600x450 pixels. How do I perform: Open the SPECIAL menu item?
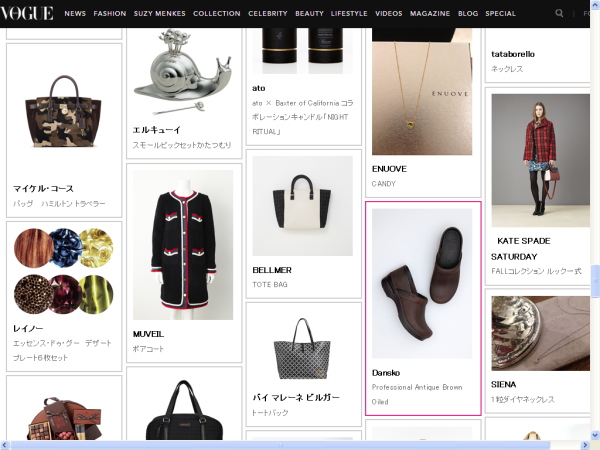point(501,13)
